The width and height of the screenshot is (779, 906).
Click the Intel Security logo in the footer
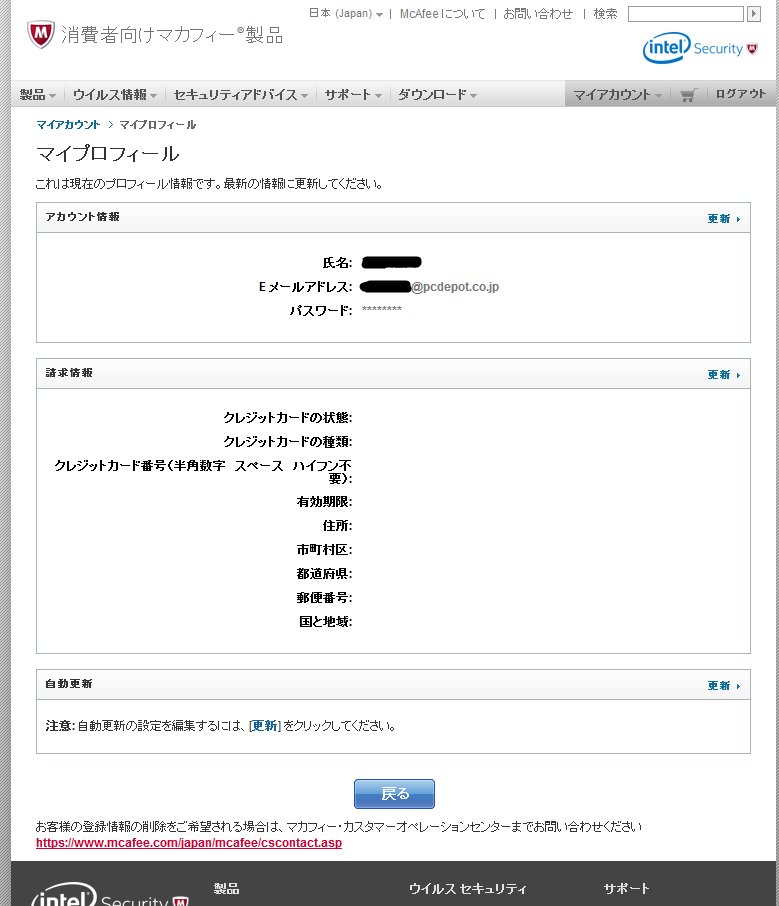(x=110, y=894)
